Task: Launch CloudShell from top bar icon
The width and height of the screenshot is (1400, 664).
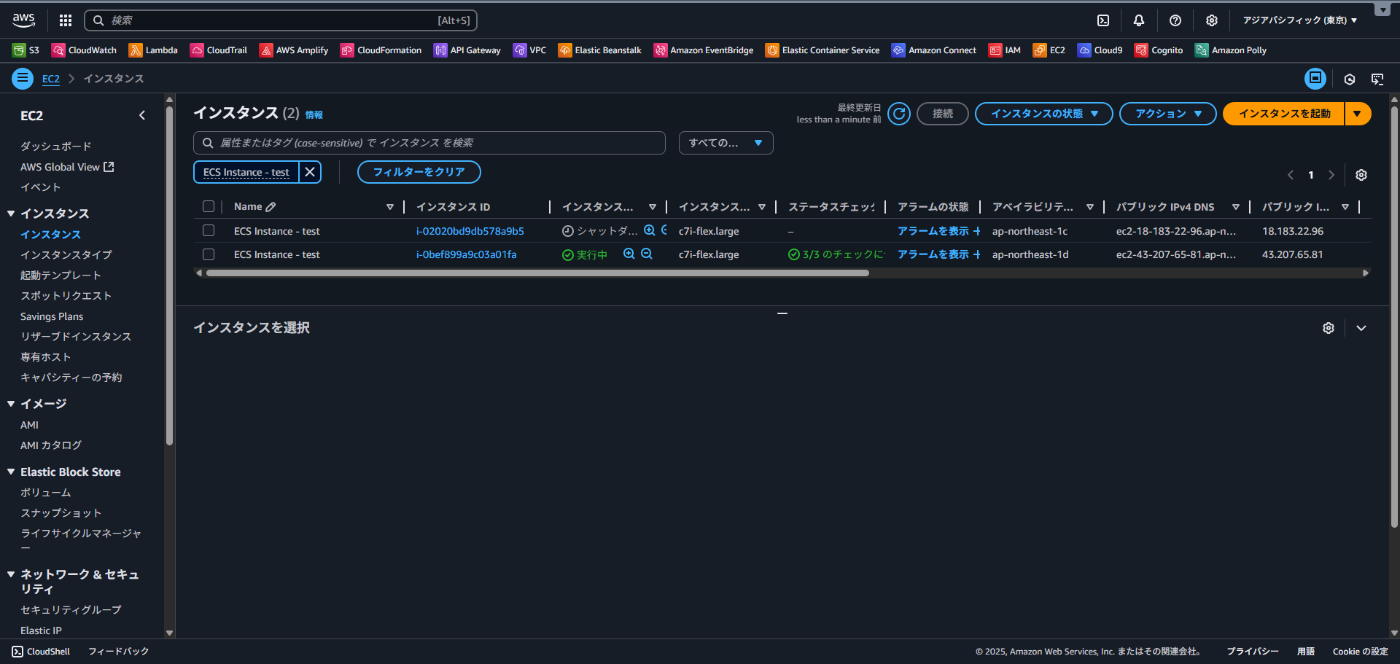Action: (x=1103, y=20)
